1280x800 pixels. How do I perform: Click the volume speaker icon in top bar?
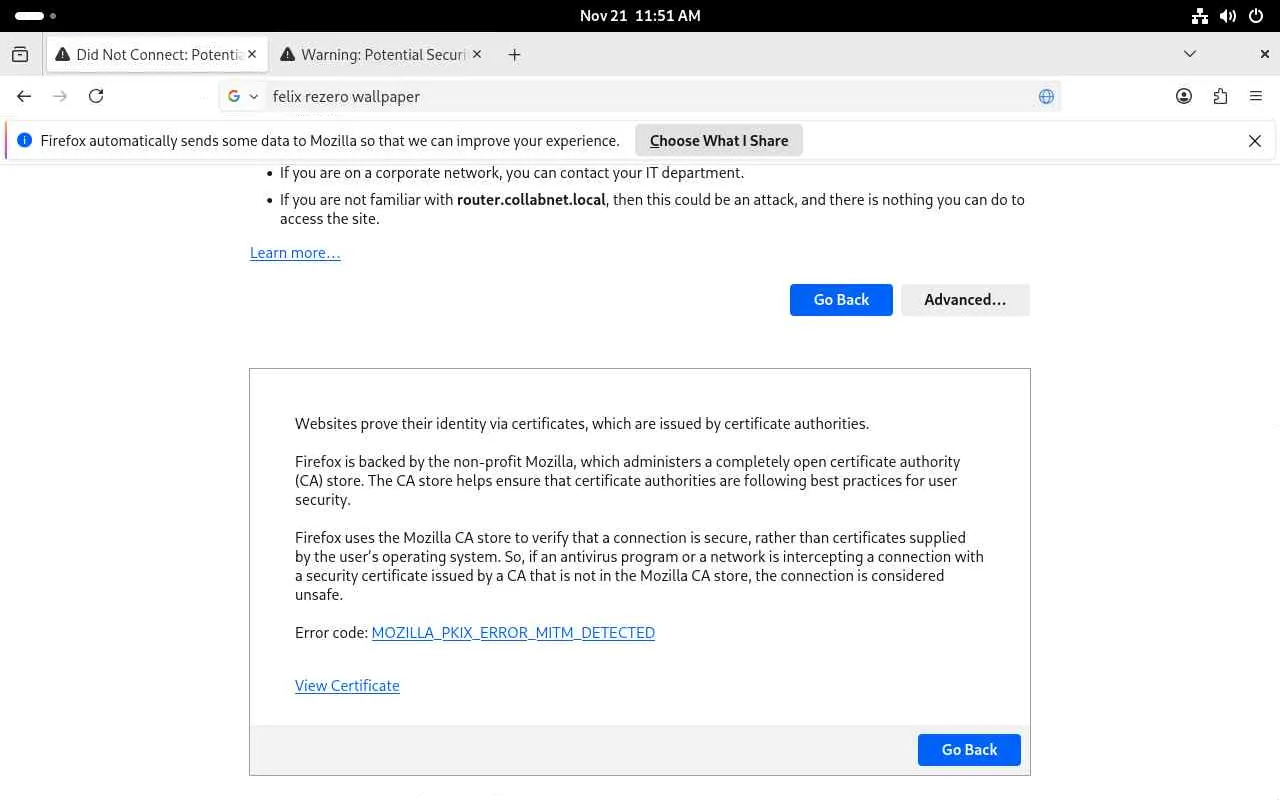1228,16
